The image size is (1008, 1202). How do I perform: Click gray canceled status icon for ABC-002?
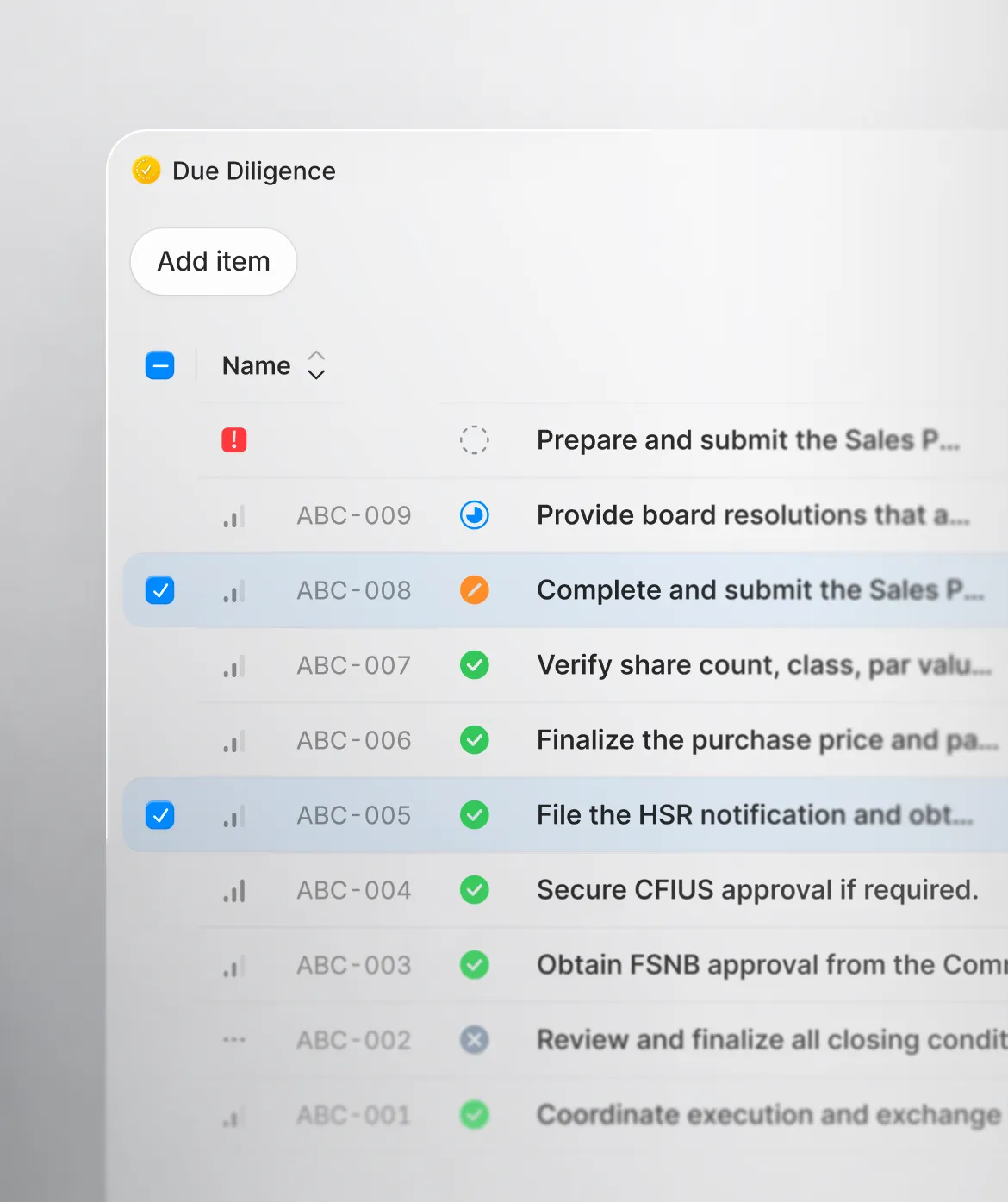(x=475, y=1040)
